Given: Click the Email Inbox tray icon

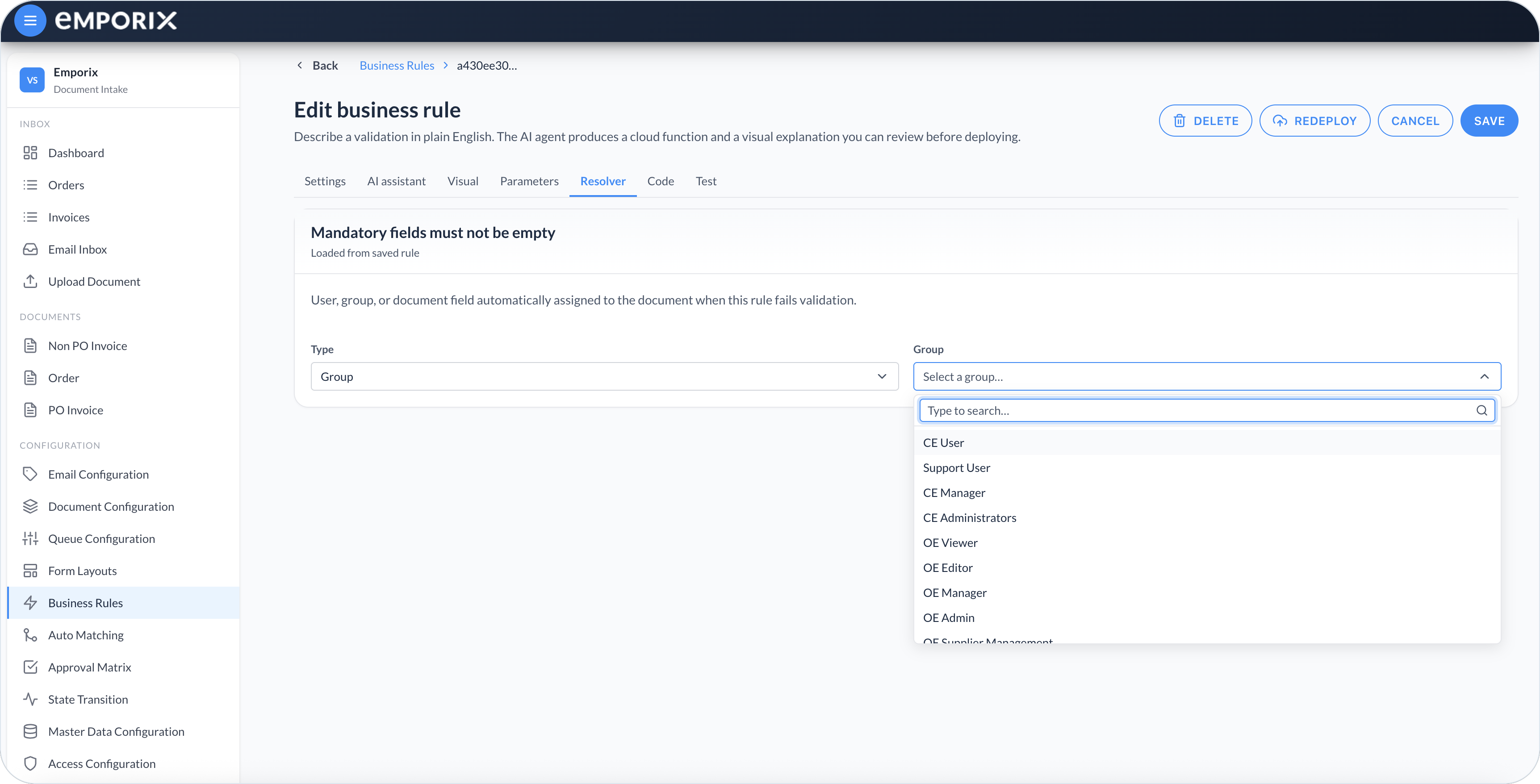Looking at the screenshot, I should pos(30,249).
